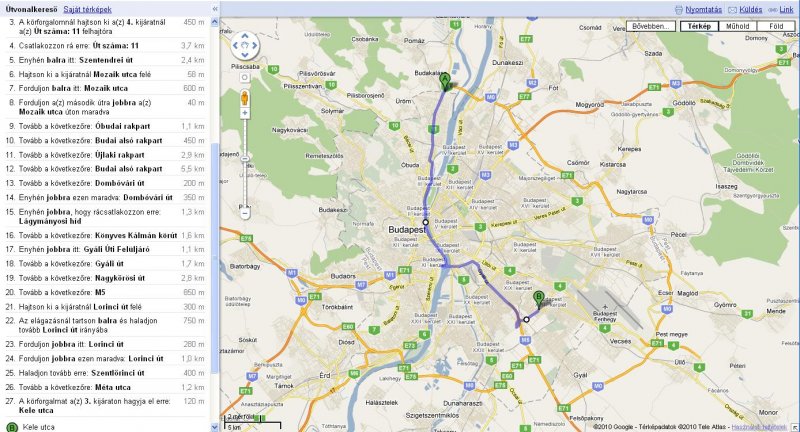800x432 pixels.
Task: Click the Nyomtatás print link
Action: click(x=703, y=9)
